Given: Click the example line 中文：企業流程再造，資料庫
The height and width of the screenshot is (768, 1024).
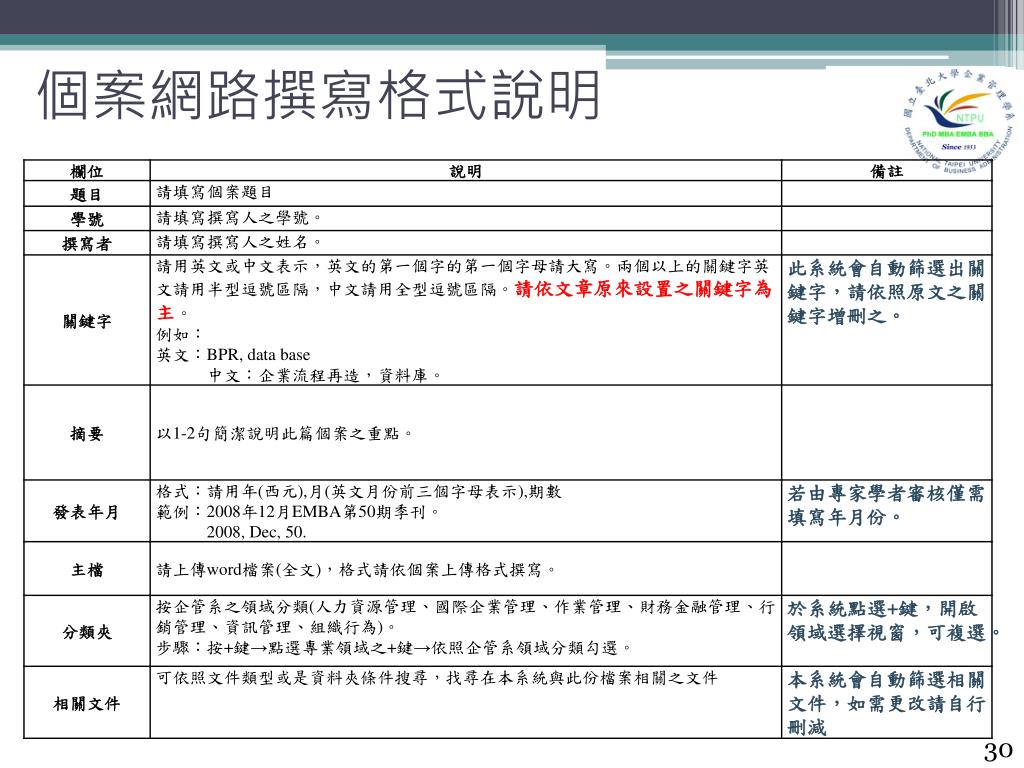Looking at the screenshot, I should coord(325,376).
